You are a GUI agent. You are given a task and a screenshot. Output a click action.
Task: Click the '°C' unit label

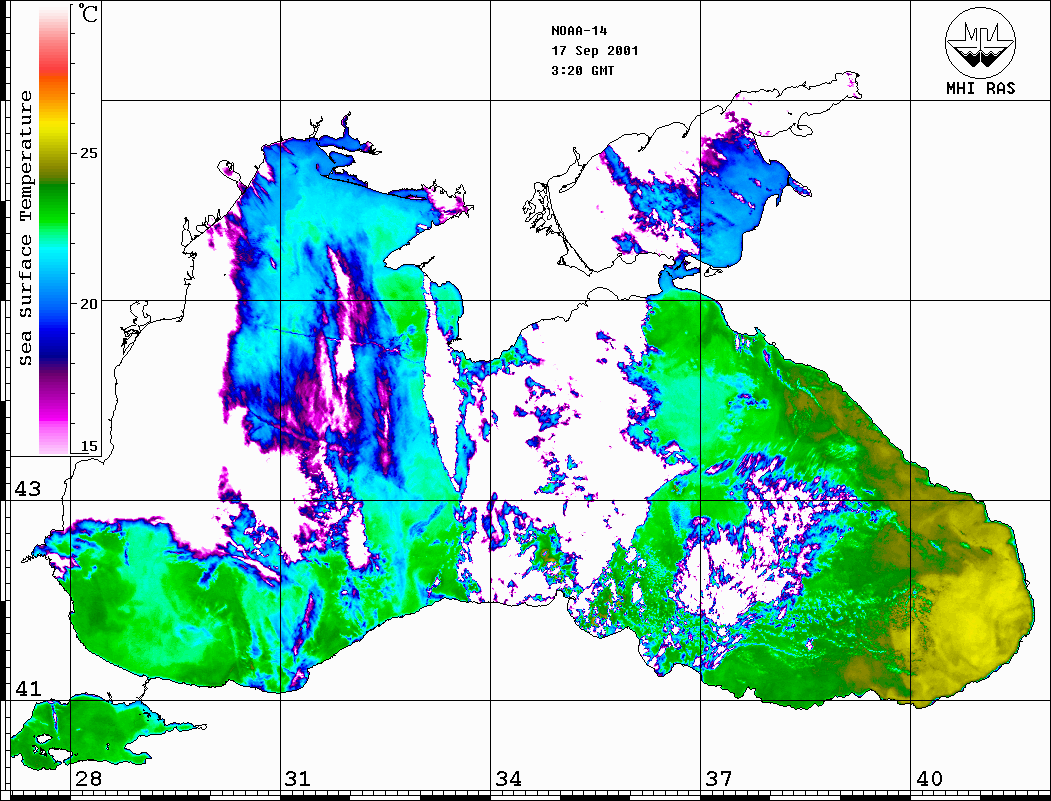pos(87,13)
